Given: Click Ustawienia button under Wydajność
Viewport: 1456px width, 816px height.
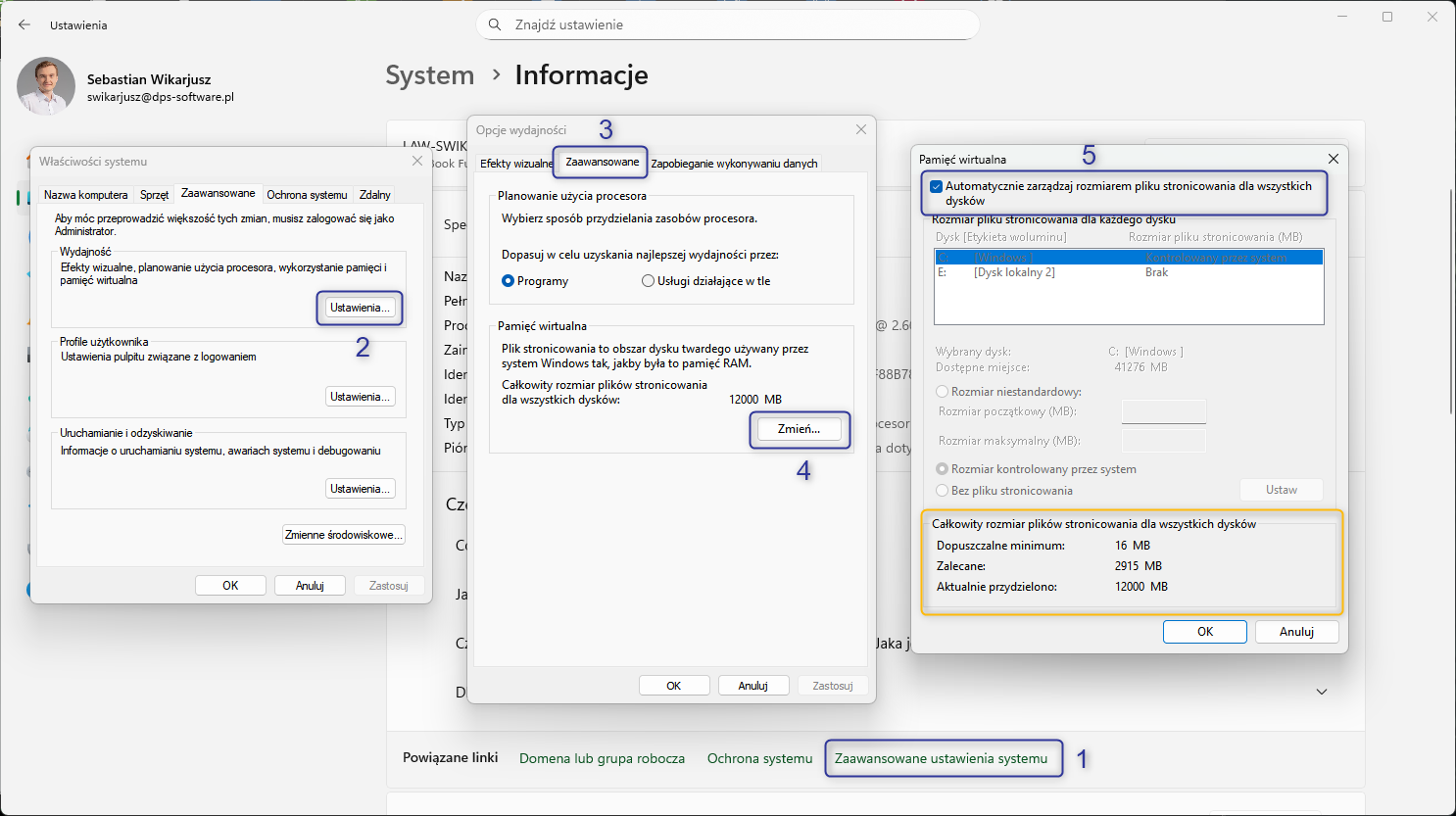Looking at the screenshot, I should point(360,308).
